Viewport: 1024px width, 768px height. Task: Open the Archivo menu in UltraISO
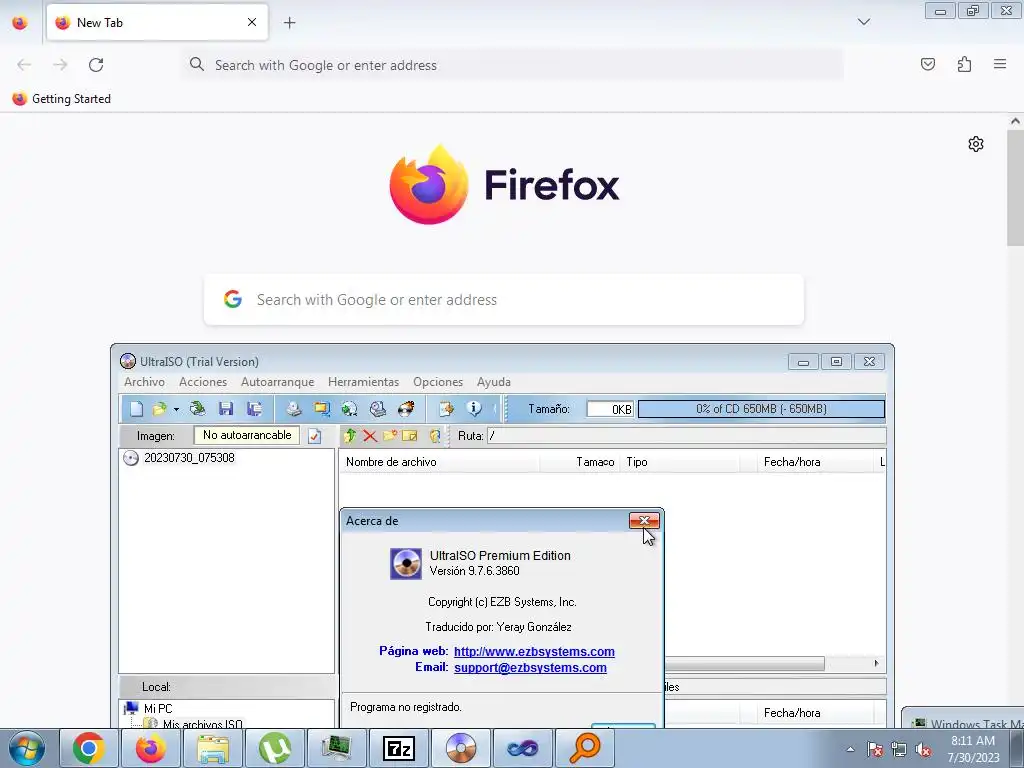144,382
